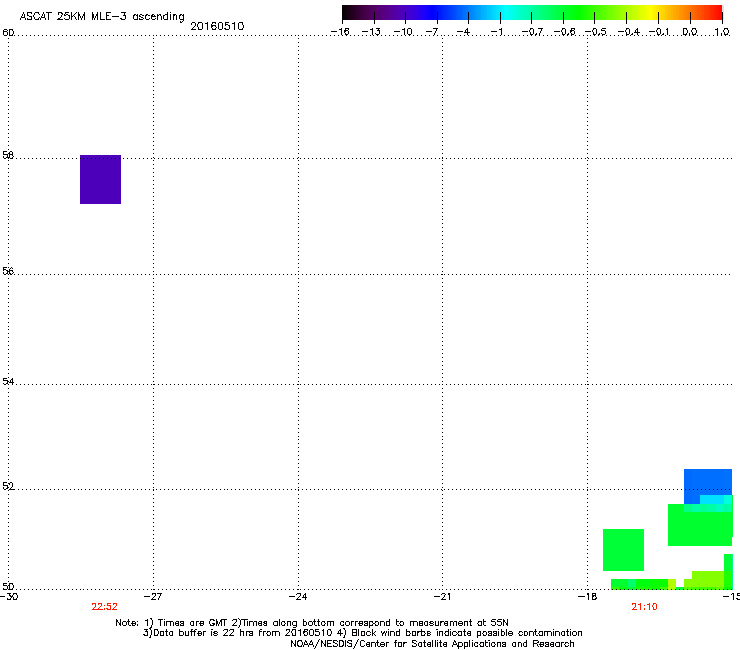This screenshot has height=650, width=740.
Task: Click the red swath time "21:10"
Action: (x=644, y=607)
